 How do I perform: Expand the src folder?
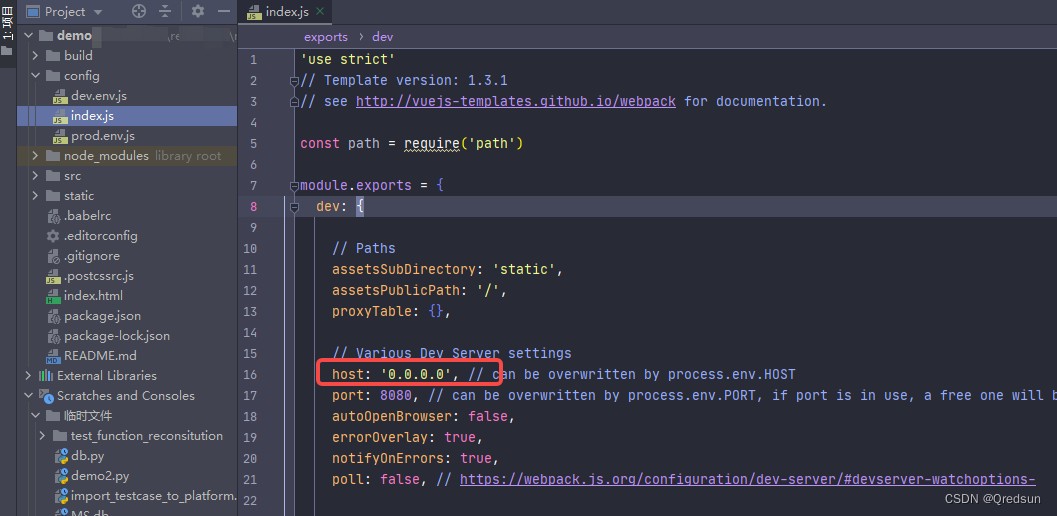click(x=36, y=176)
